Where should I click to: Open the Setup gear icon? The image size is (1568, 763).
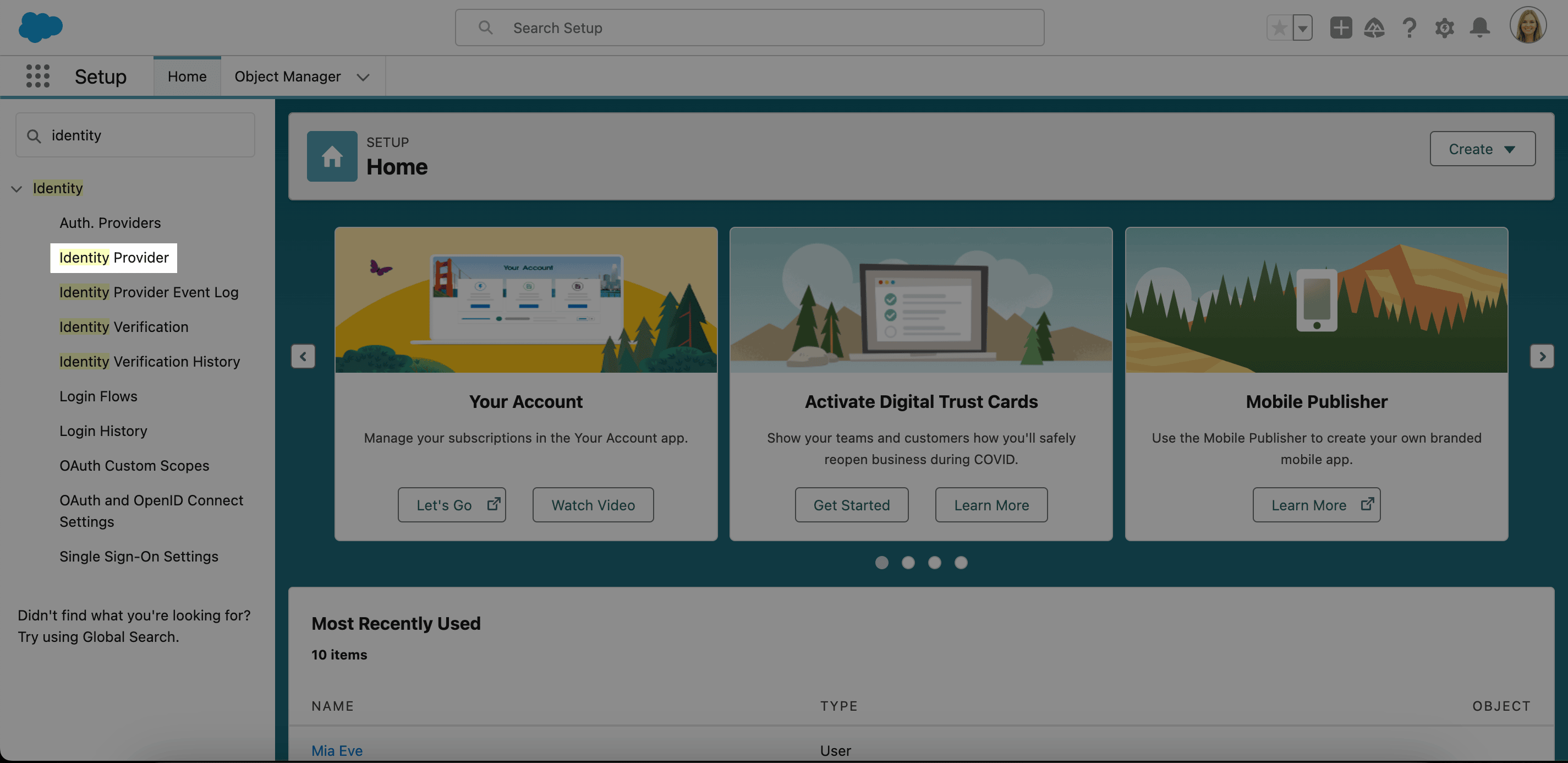[1444, 28]
